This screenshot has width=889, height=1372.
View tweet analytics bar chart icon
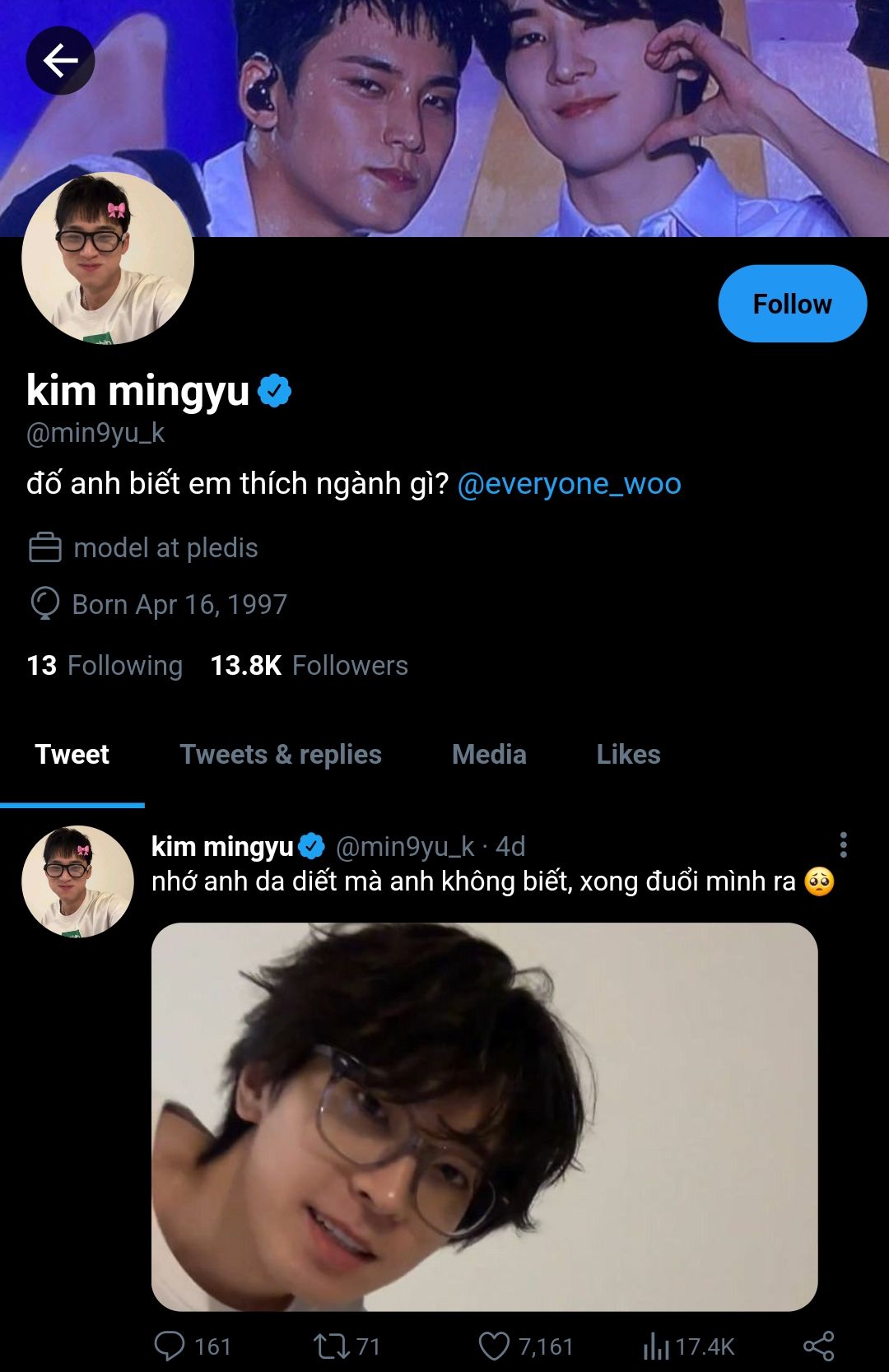[656, 1346]
